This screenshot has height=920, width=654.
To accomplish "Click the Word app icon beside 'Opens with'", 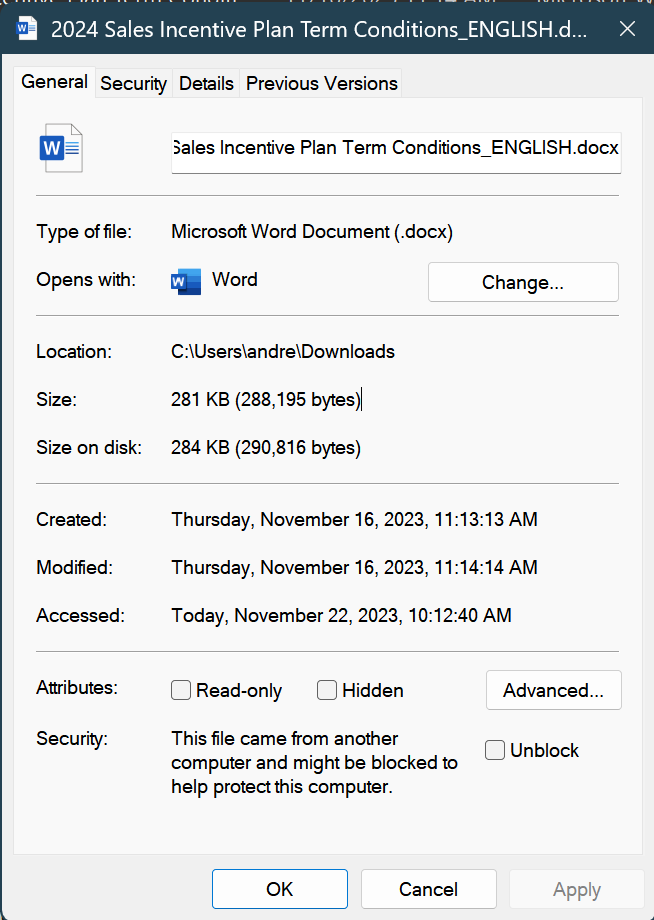I will 186,281.
